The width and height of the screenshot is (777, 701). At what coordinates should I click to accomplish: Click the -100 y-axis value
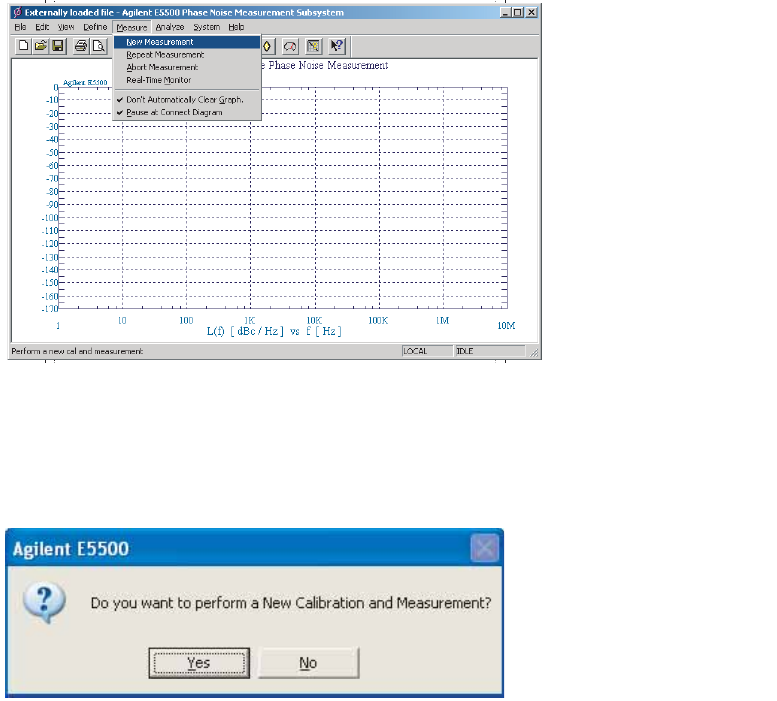pyautogui.click(x=50, y=218)
